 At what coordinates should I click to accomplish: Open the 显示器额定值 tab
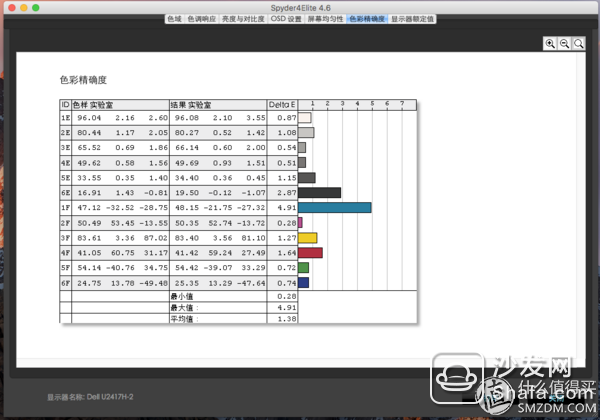pos(412,18)
